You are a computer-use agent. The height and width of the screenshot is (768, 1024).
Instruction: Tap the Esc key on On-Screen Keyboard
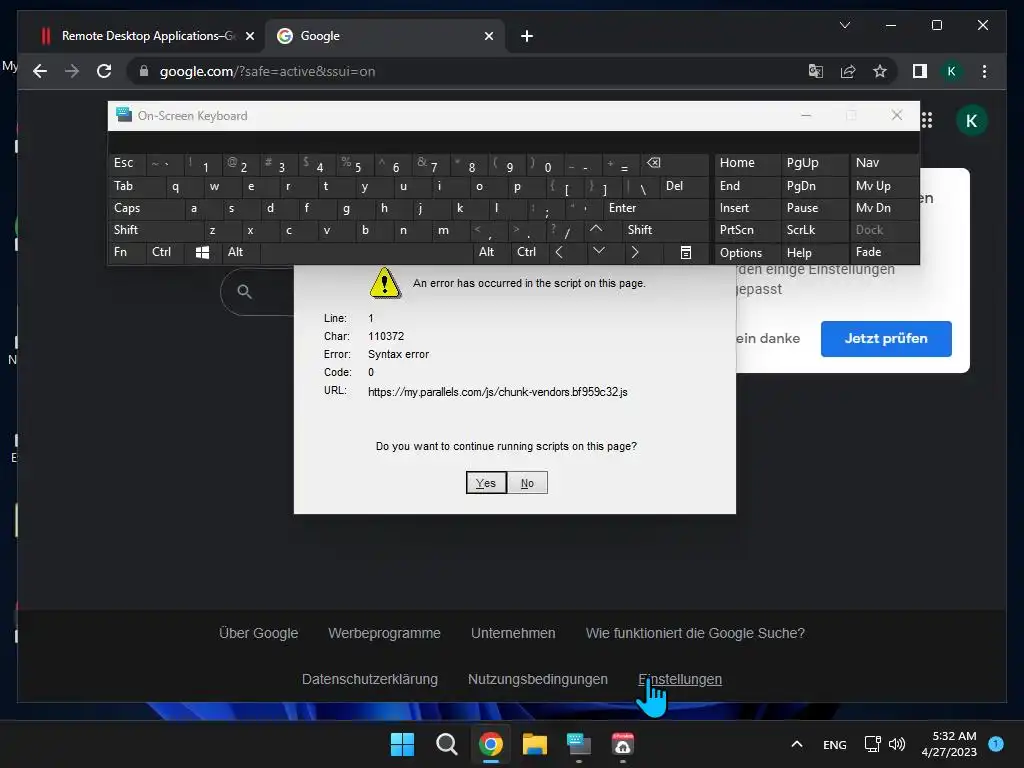pos(127,163)
